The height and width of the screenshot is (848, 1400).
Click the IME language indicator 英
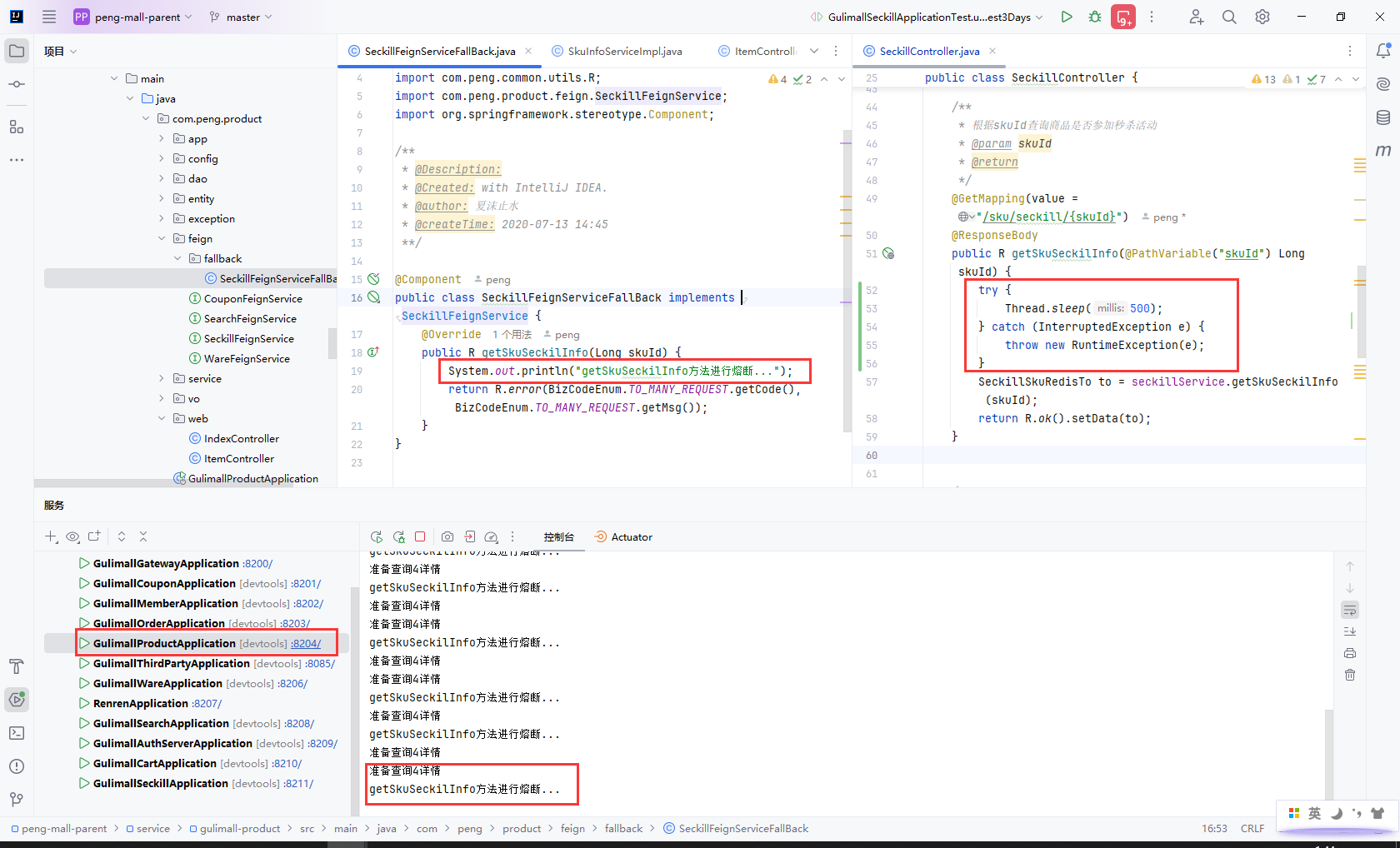pyautogui.click(x=1315, y=813)
